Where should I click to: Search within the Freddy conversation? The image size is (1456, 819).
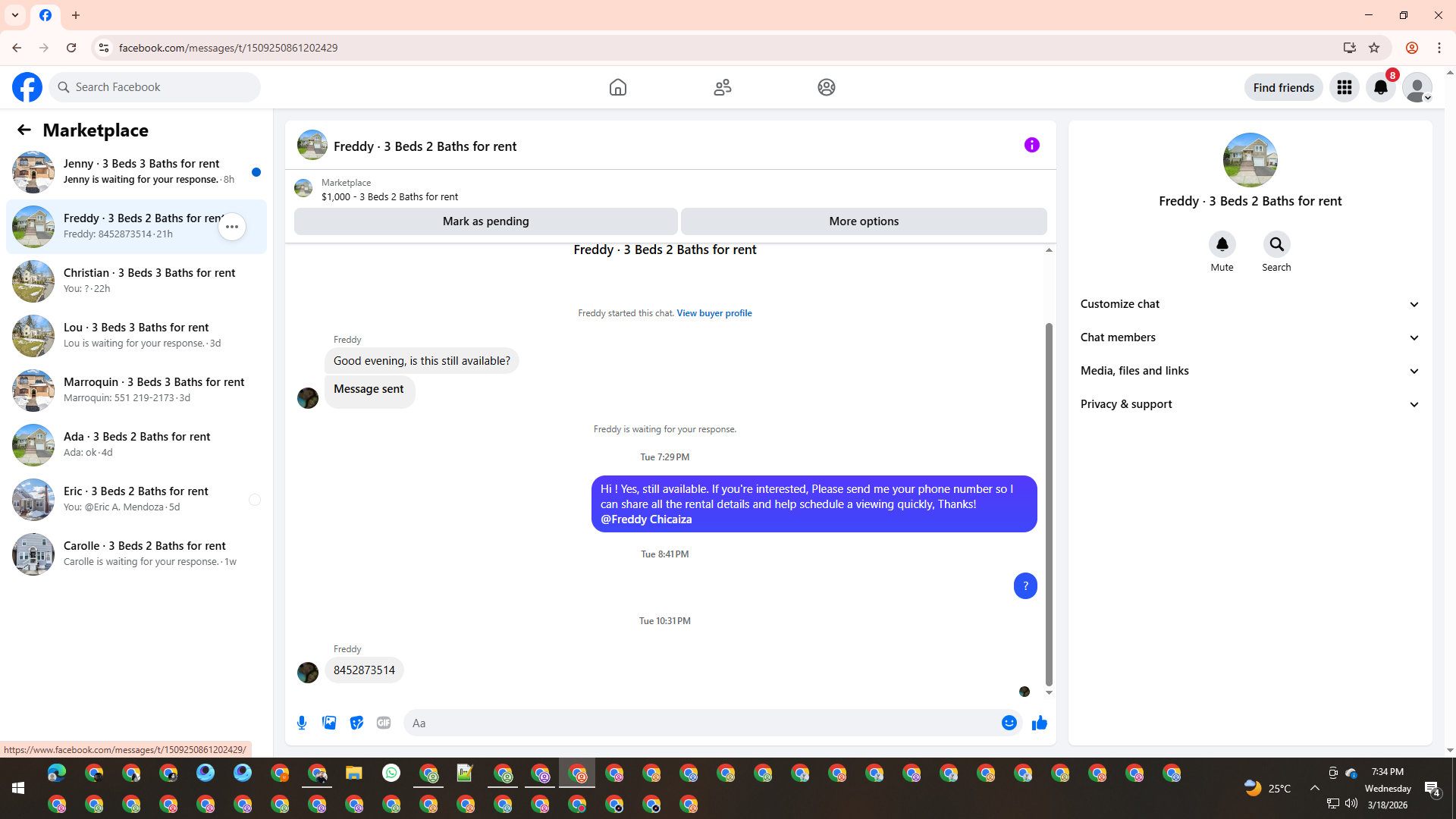point(1276,244)
